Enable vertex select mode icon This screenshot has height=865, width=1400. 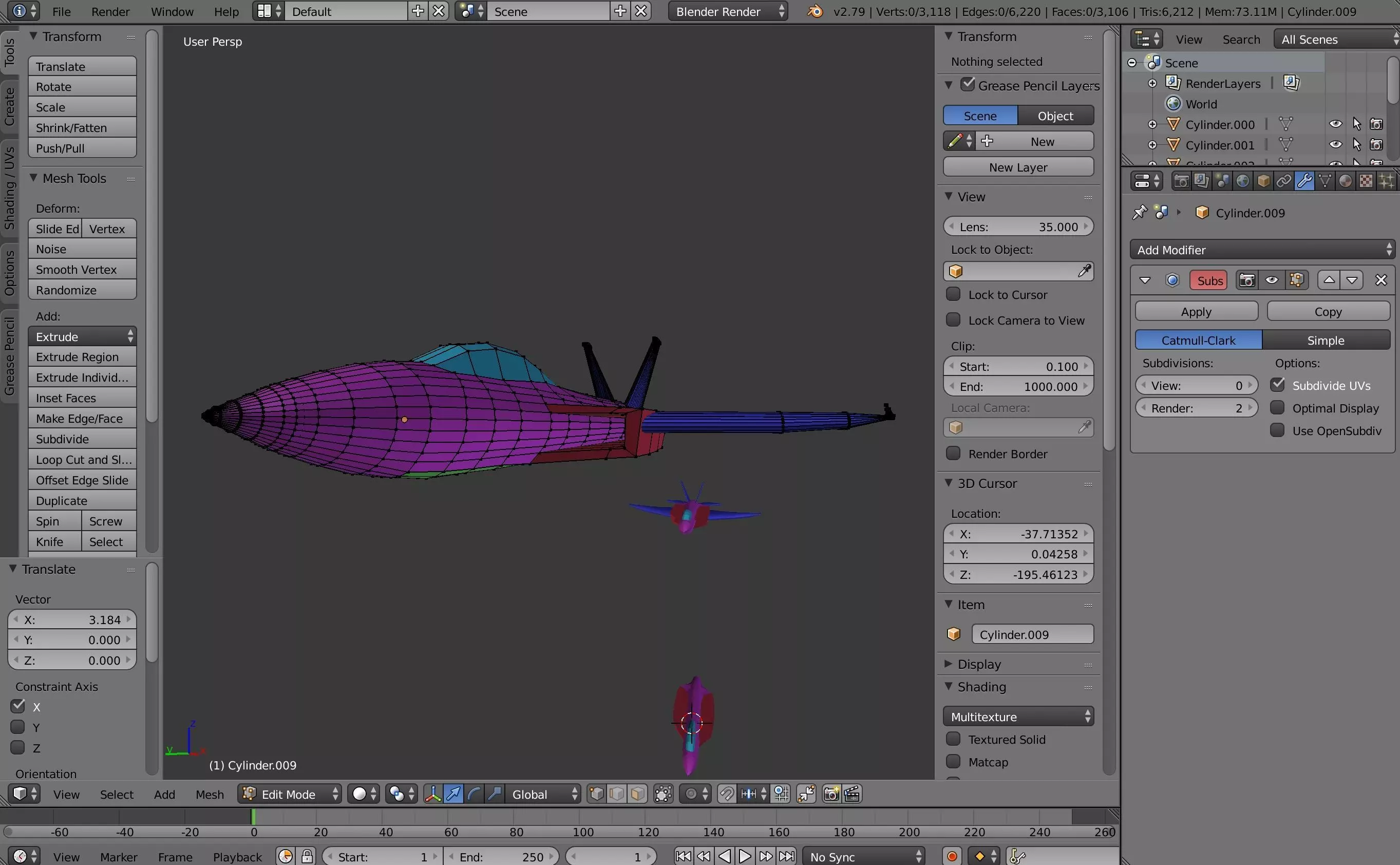(x=596, y=794)
